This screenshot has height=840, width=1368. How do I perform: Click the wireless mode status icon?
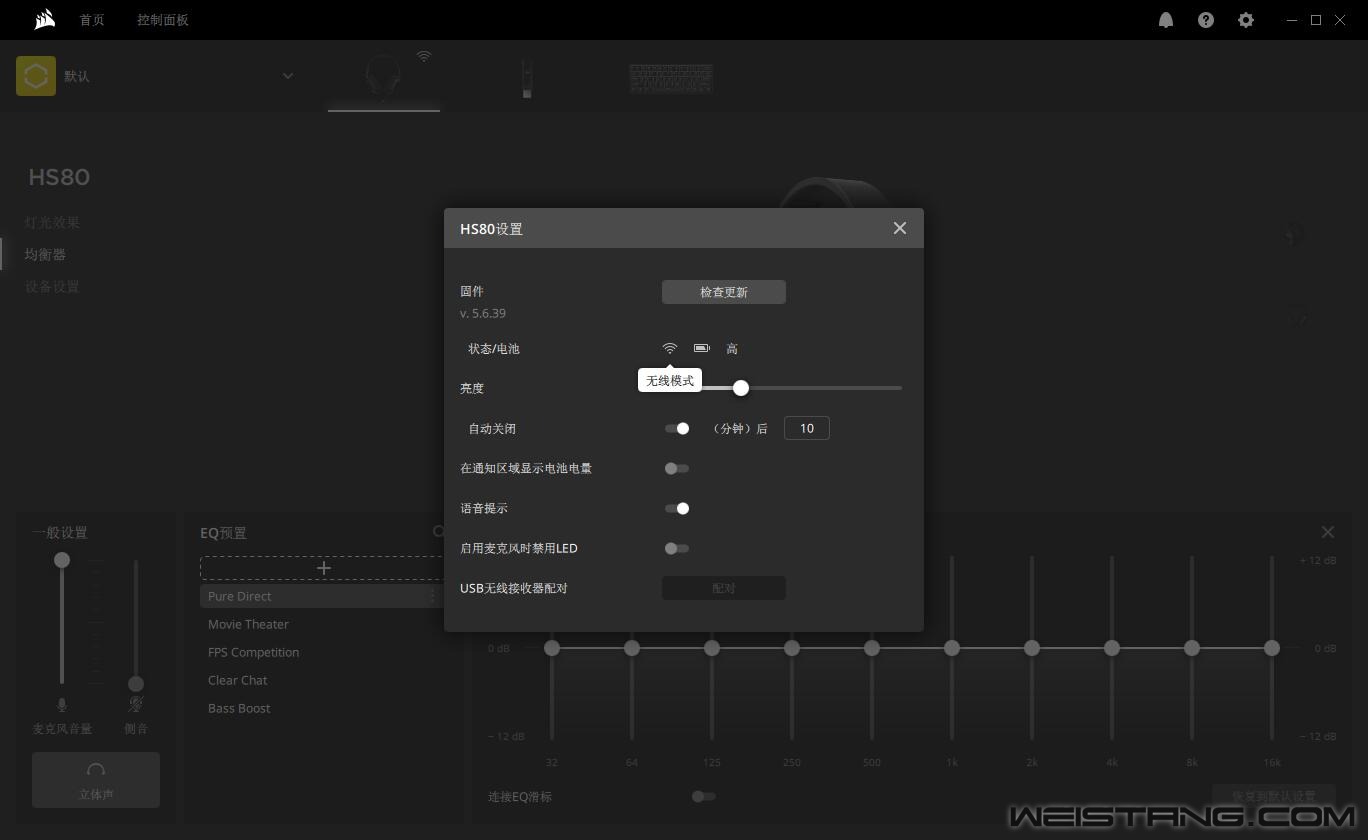(670, 348)
